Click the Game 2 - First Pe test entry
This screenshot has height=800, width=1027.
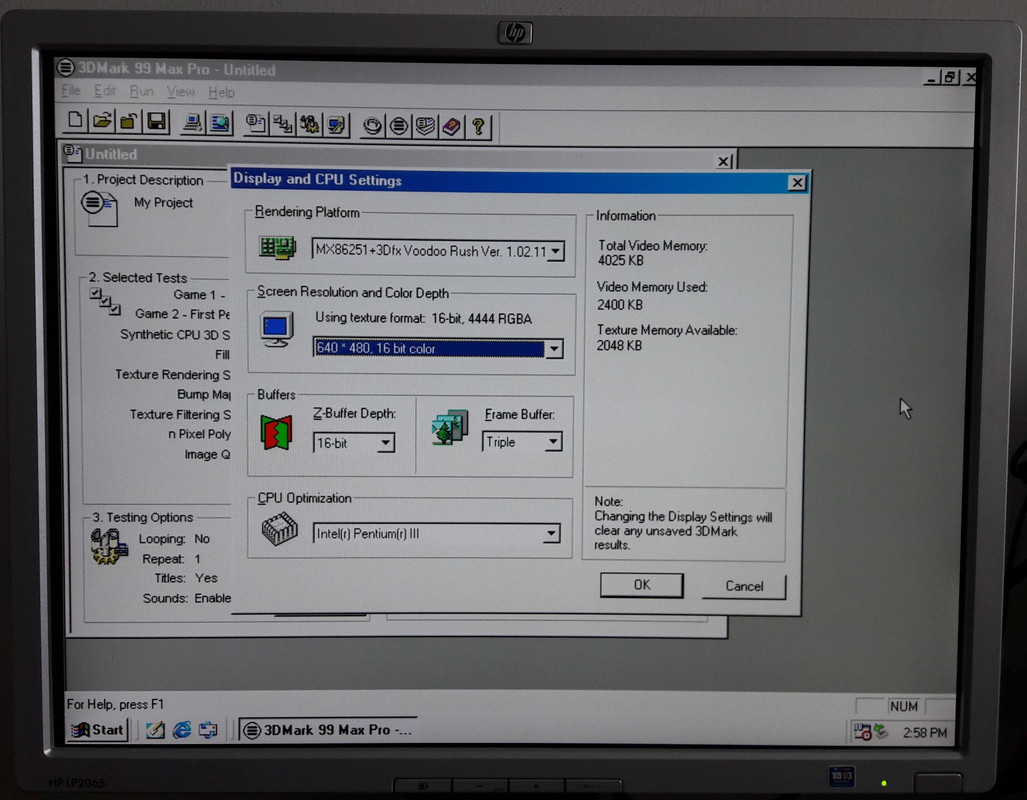pyautogui.click(x=182, y=314)
